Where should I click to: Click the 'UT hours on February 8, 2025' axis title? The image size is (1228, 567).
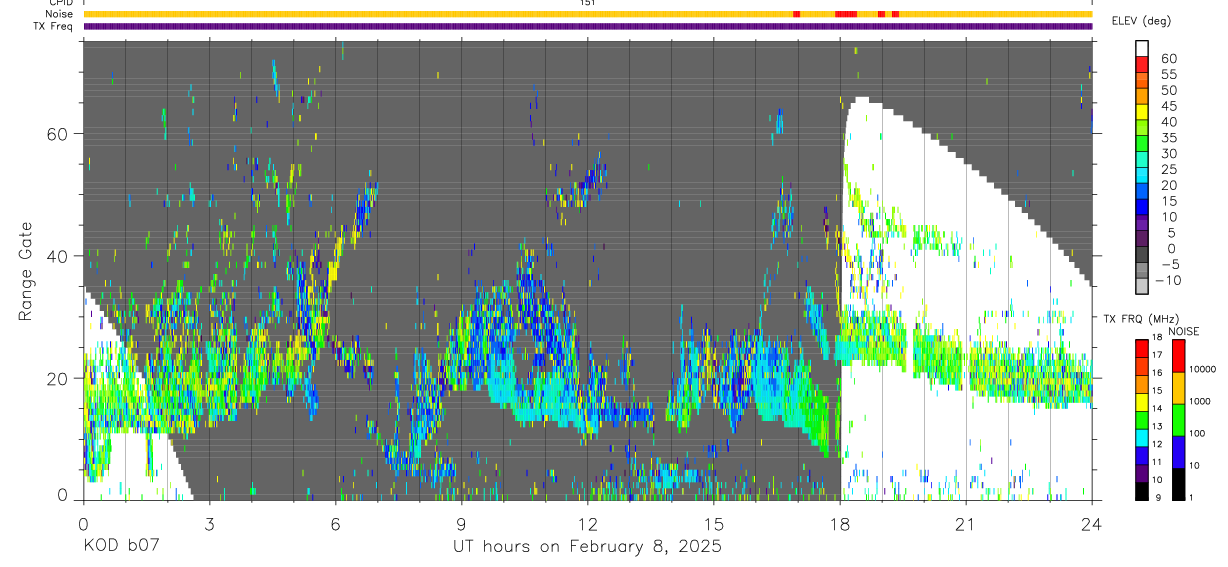point(588,547)
